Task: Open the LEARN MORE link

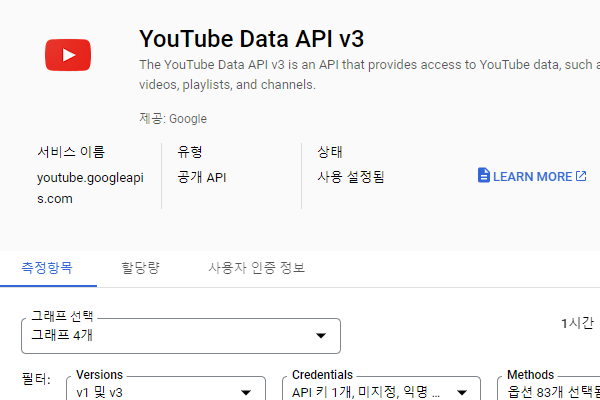Action: (532, 176)
